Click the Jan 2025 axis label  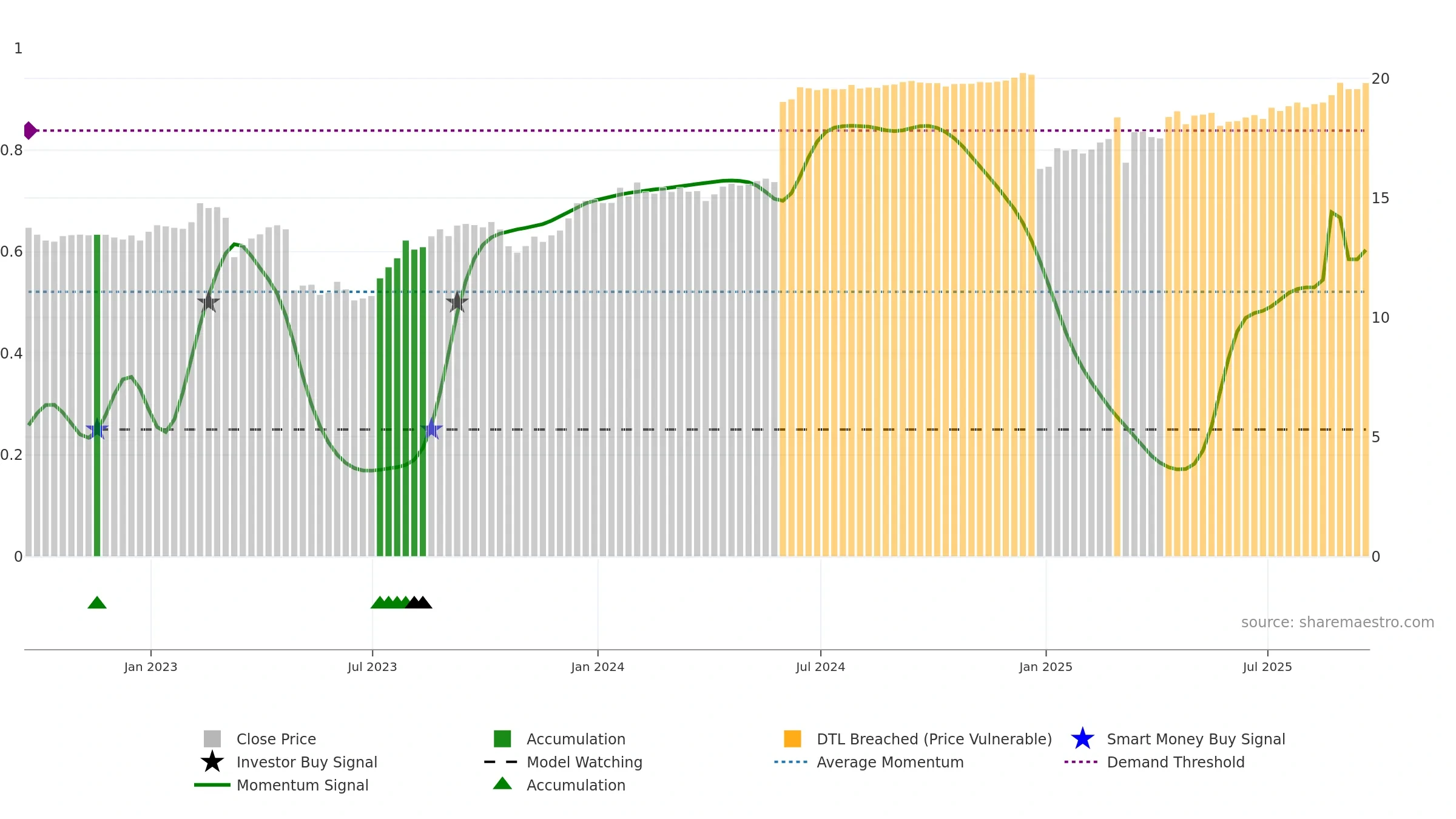[1045, 667]
